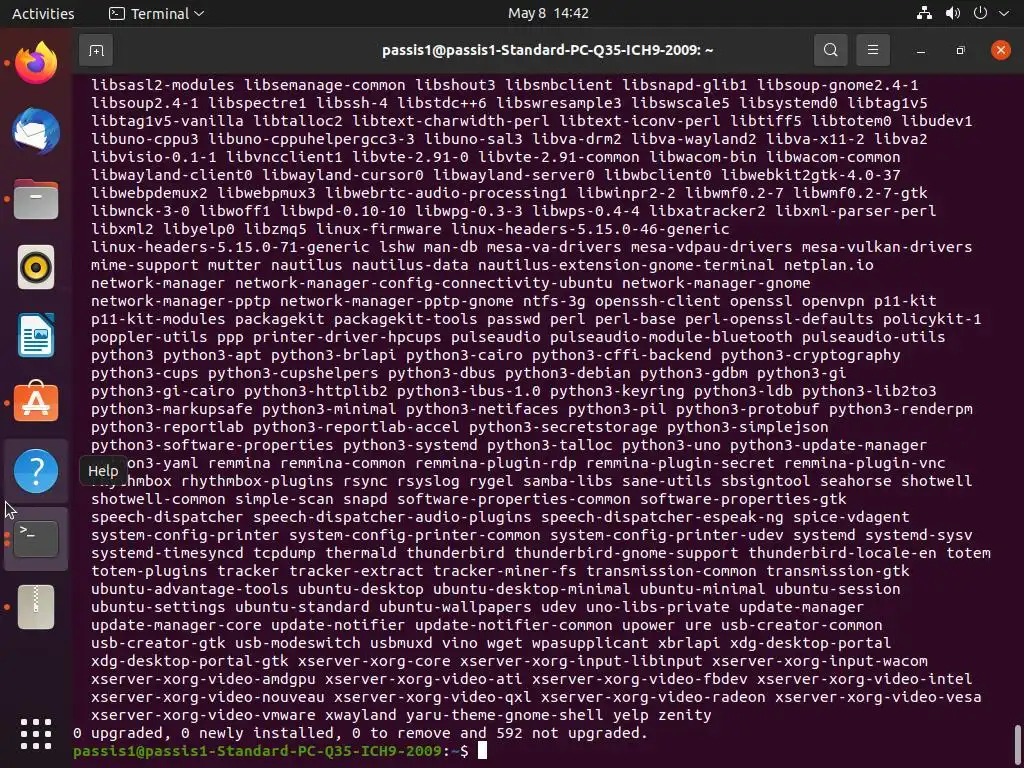Image resolution: width=1024 pixels, height=768 pixels.
Task: Click the text 'mesa-vulkan-drivers'
Action: pyautogui.click(x=887, y=247)
